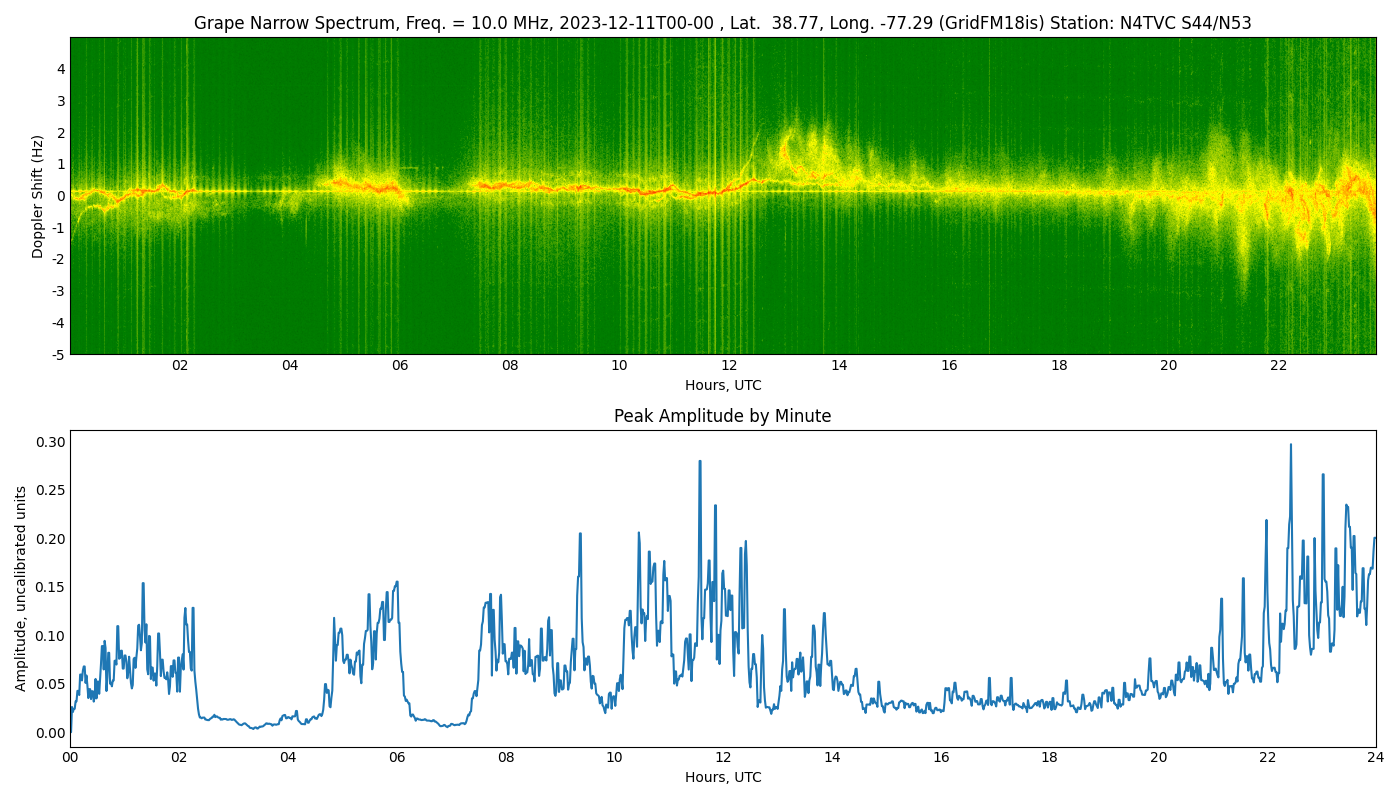Click the 22 hour tick of spectrum plot
1400x800 pixels.
tap(1279, 365)
